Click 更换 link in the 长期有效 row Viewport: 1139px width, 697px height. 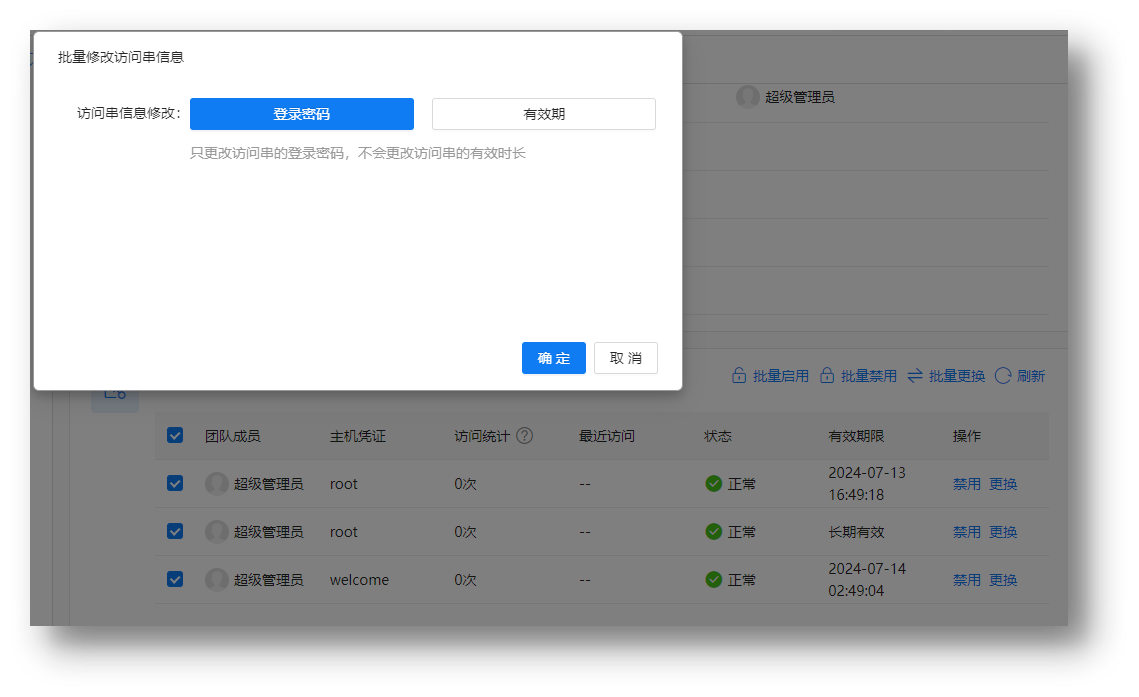tap(1003, 532)
